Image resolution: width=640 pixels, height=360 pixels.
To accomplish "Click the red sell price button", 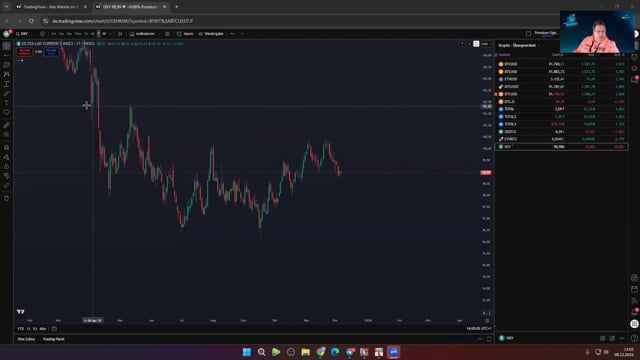I will coord(24,52).
